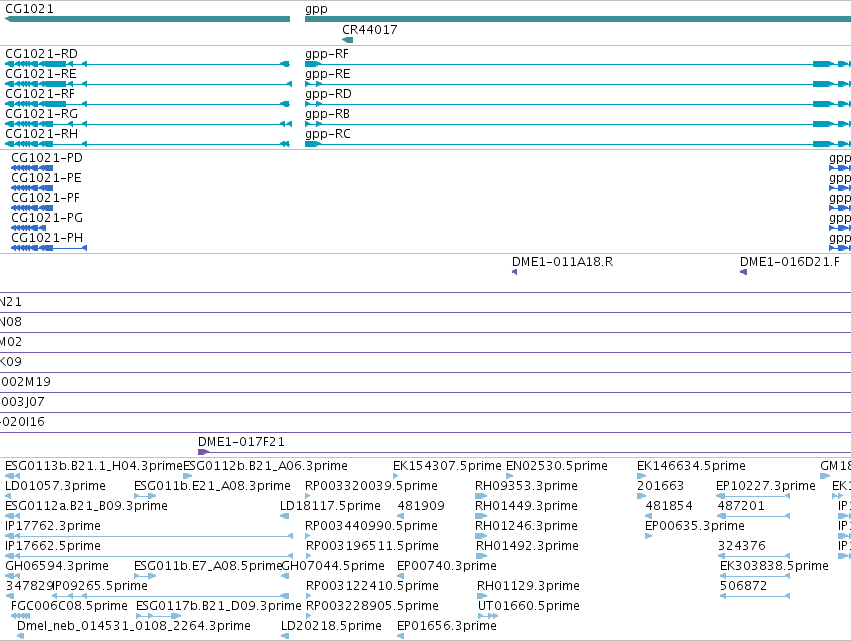Select transcript gpp-RD
This screenshot has width=851, height=641.
pyautogui.click(x=328, y=94)
